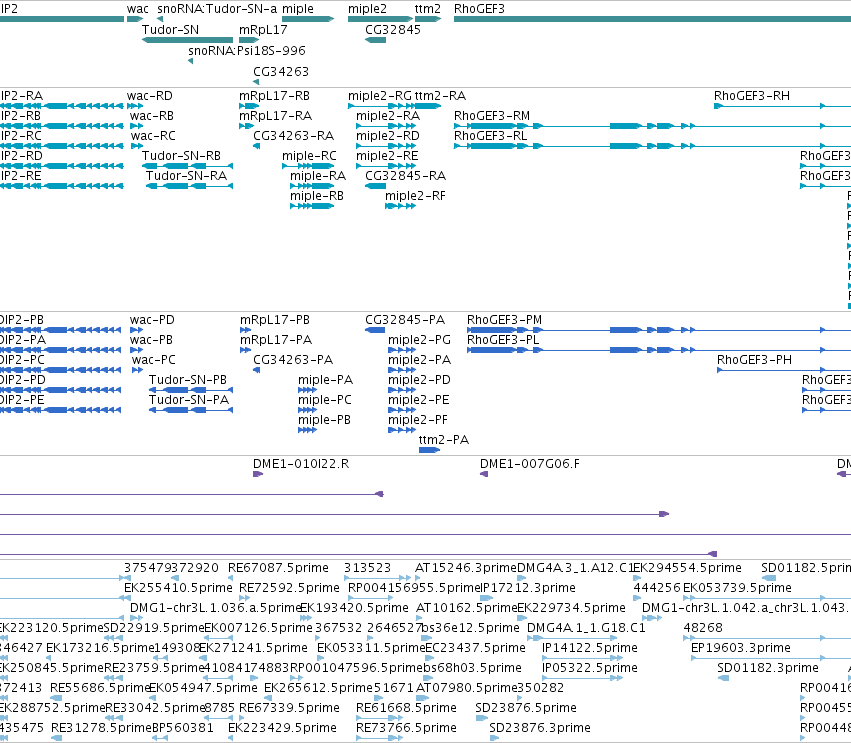Viewport: 851px width, 743px height.
Task: Click clone end DME1-007G06.F
Action: [530, 465]
